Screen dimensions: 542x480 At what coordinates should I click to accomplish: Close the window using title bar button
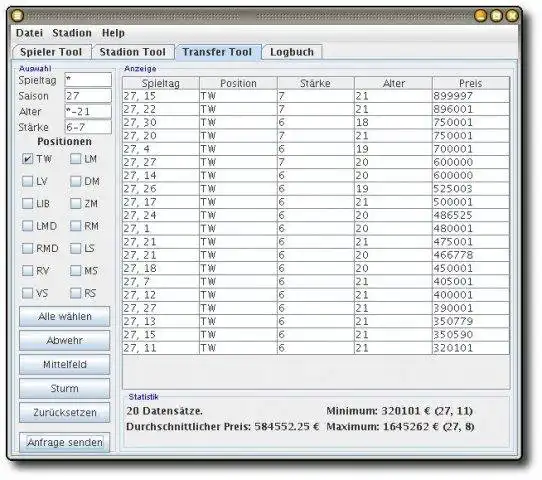(512, 15)
